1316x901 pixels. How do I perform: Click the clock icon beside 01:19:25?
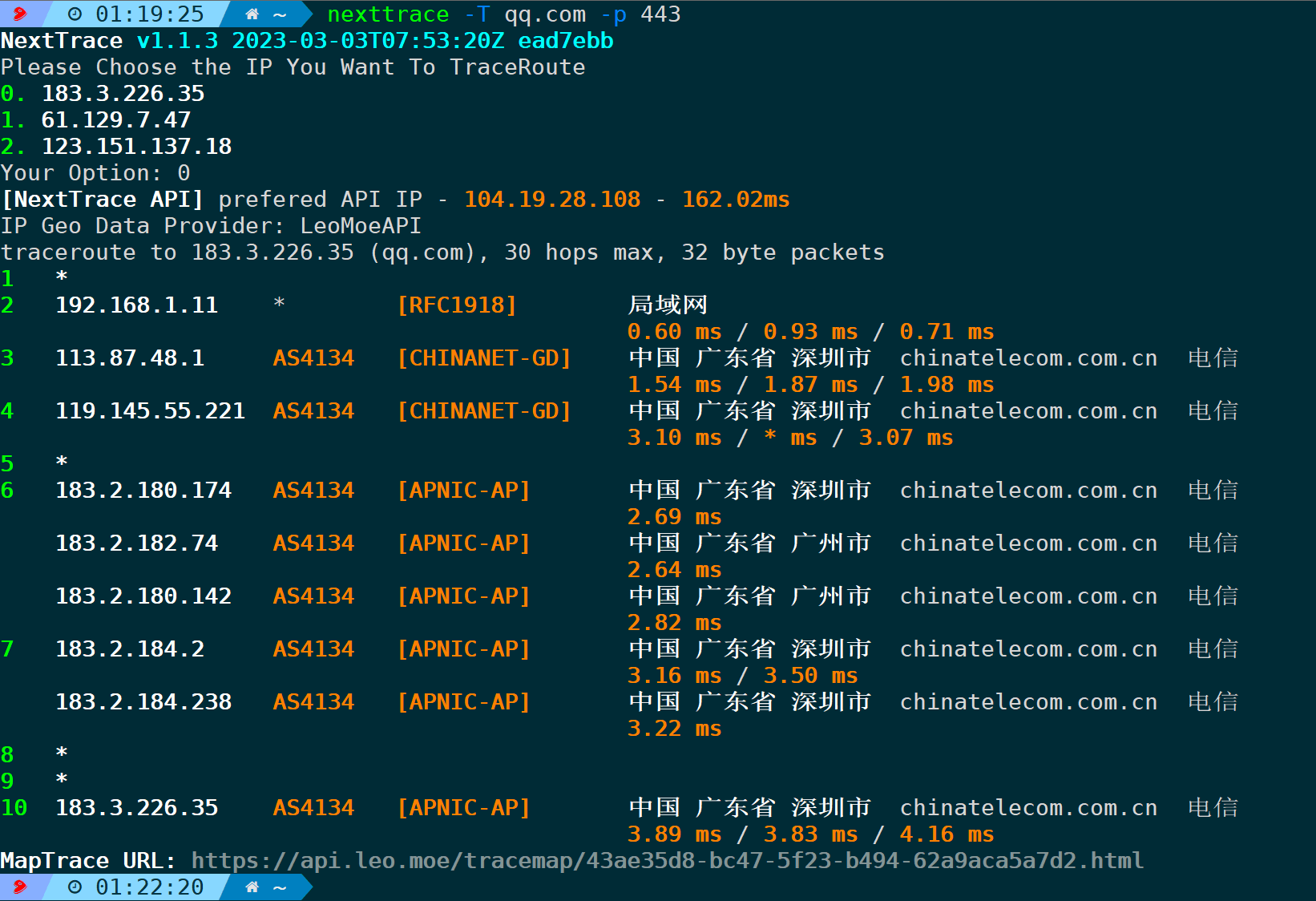point(75,14)
